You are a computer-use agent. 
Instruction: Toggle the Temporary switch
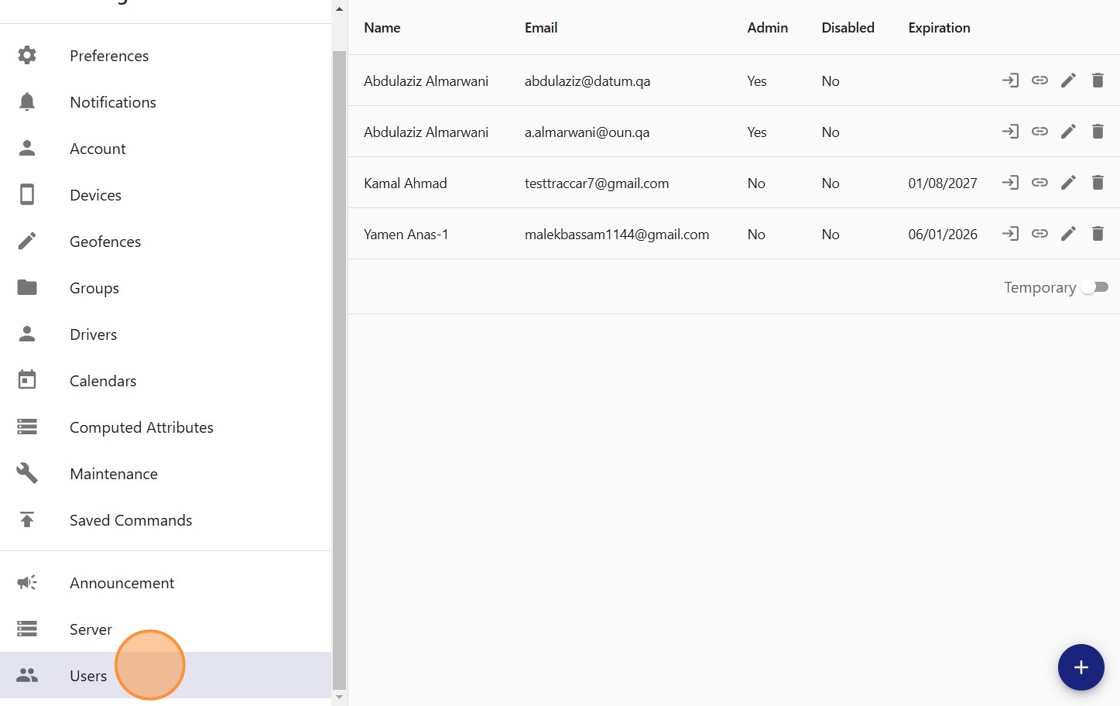pyautogui.click(x=1095, y=288)
